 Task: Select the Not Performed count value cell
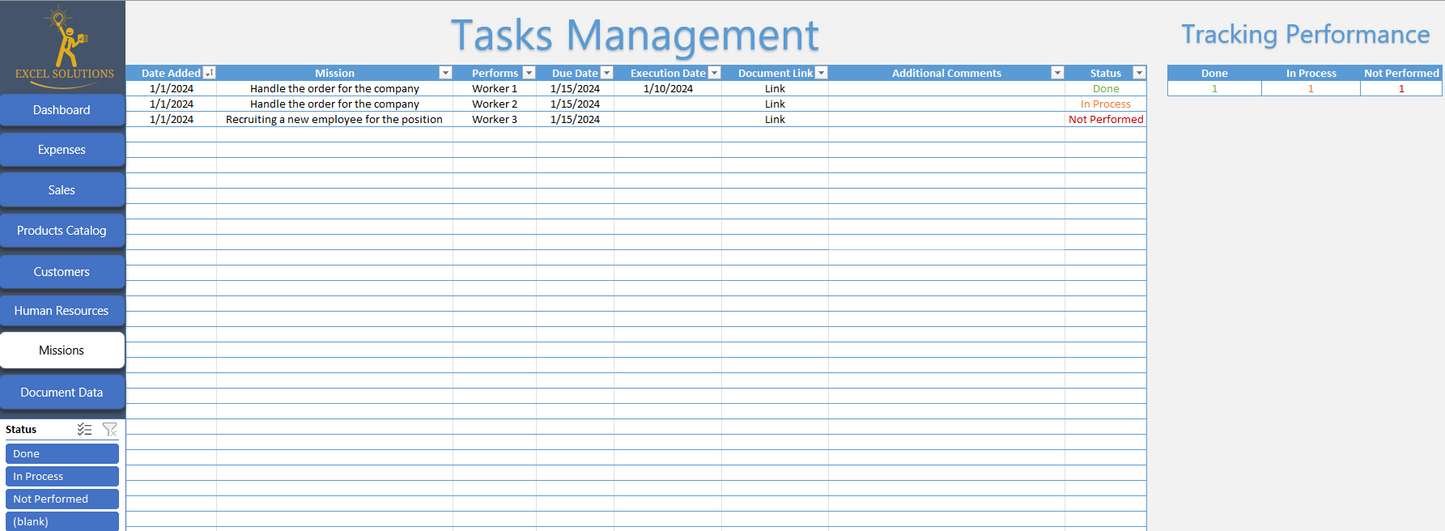pyautogui.click(x=1402, y=89)
